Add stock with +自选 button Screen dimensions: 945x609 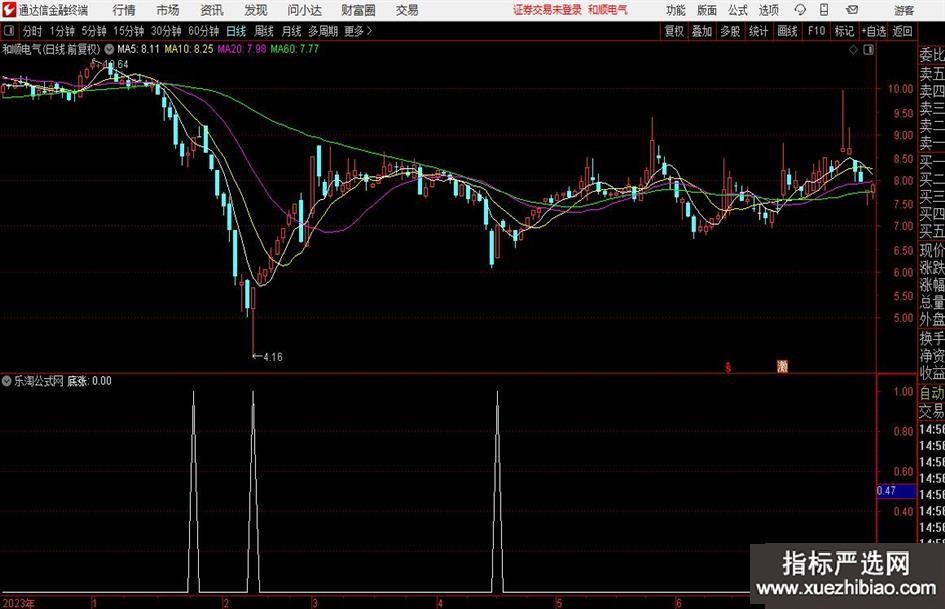(874, 31)
